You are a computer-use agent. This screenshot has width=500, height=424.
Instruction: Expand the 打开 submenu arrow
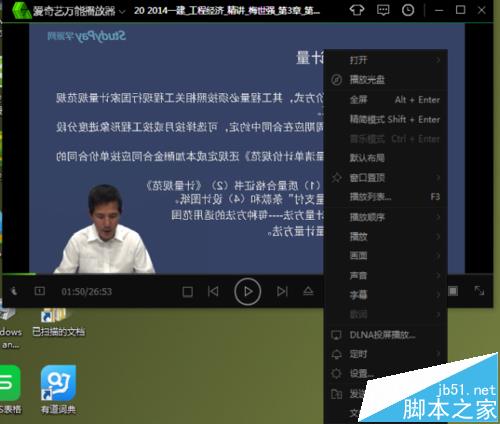point(438,60)
